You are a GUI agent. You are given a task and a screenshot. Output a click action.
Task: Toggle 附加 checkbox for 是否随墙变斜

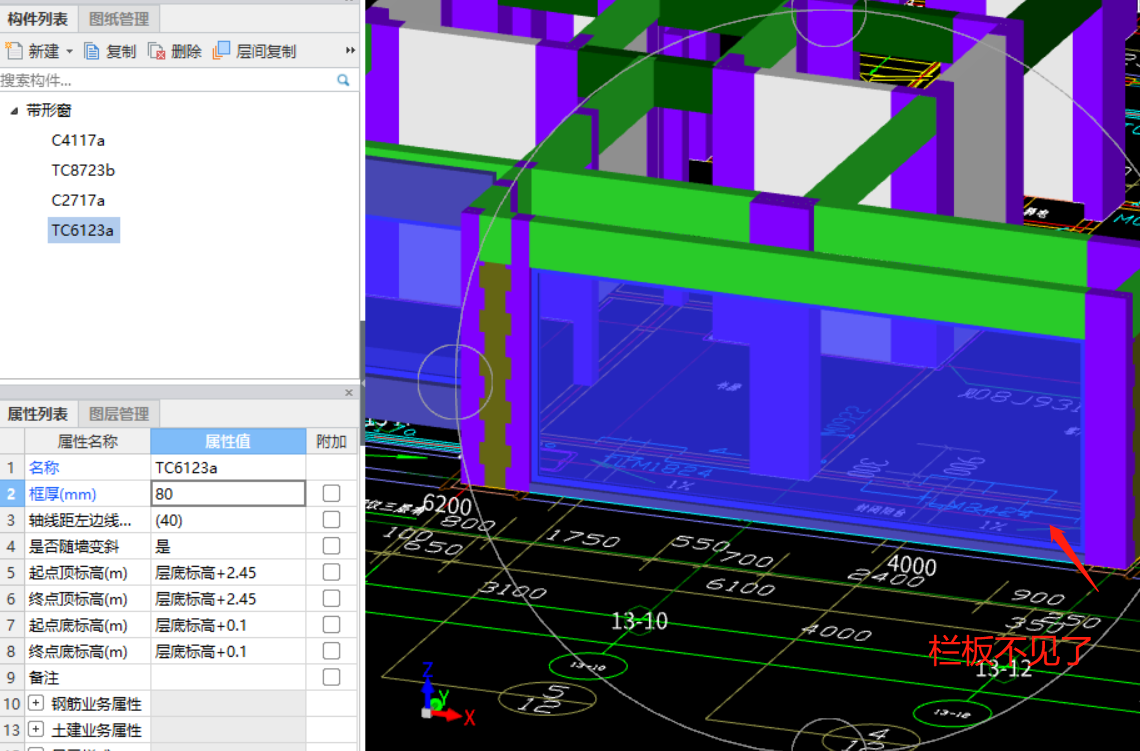click(x=332, y=546)
